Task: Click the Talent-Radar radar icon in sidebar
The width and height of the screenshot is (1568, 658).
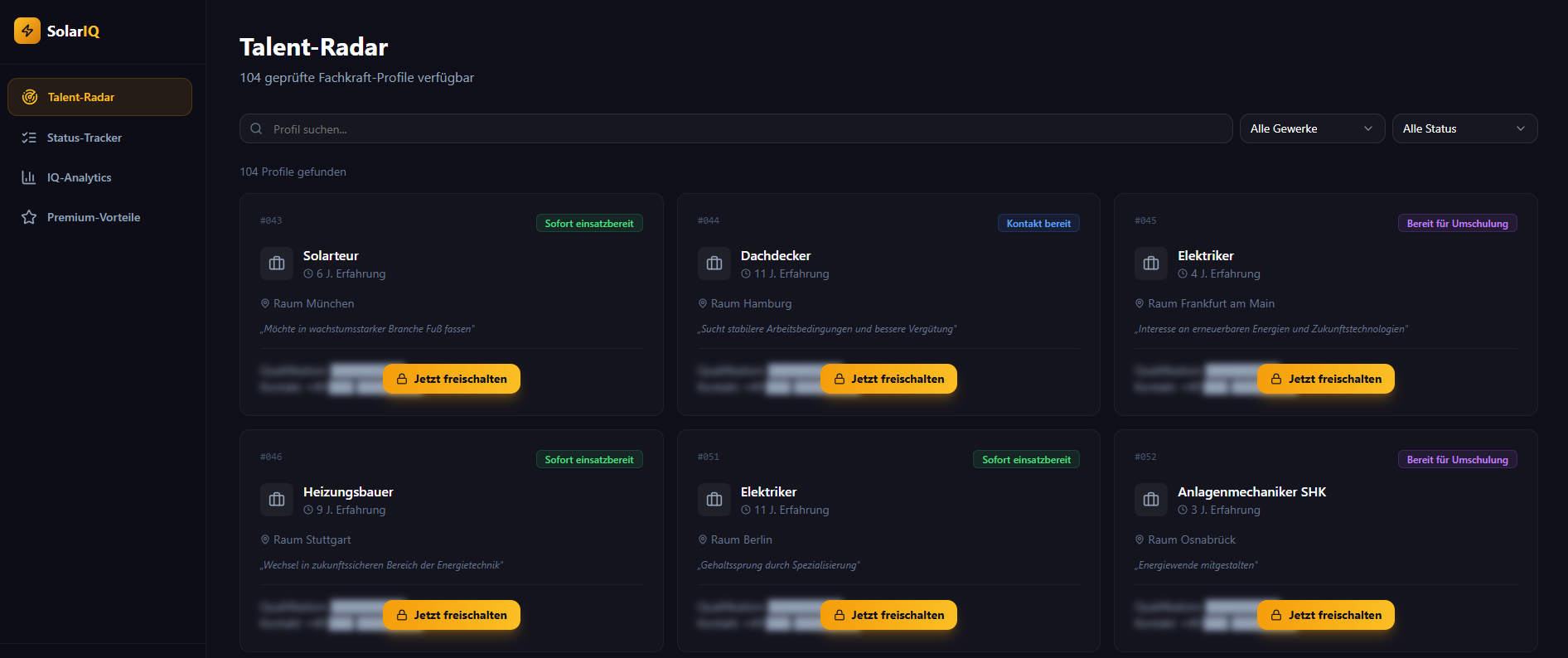Action: pyautogui.click(x=30, y=97)
